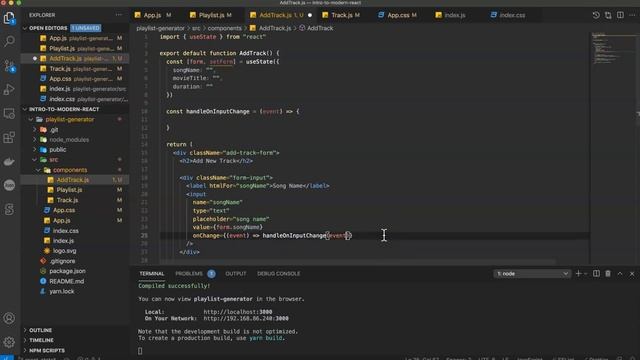Screen dimensions: 640x360
Task: Expand the public folder
Action: [x=35, y=150]
